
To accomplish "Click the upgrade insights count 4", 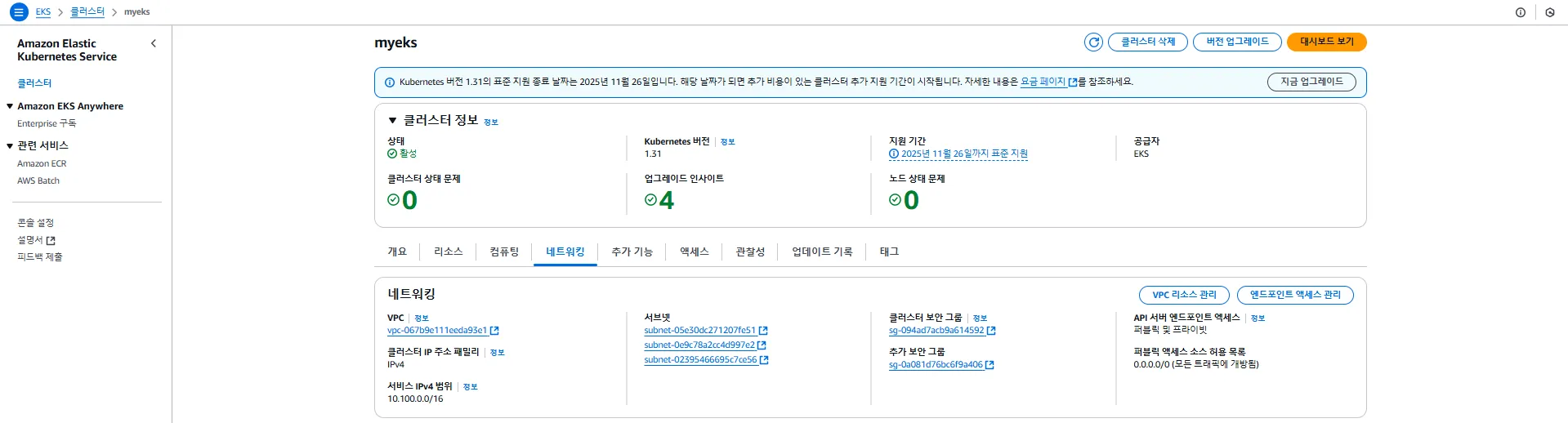I will [x=667, y=200].
